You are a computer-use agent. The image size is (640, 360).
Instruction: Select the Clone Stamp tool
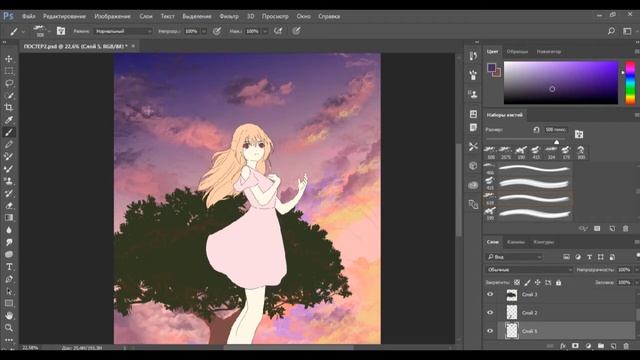tap(9, 181)
